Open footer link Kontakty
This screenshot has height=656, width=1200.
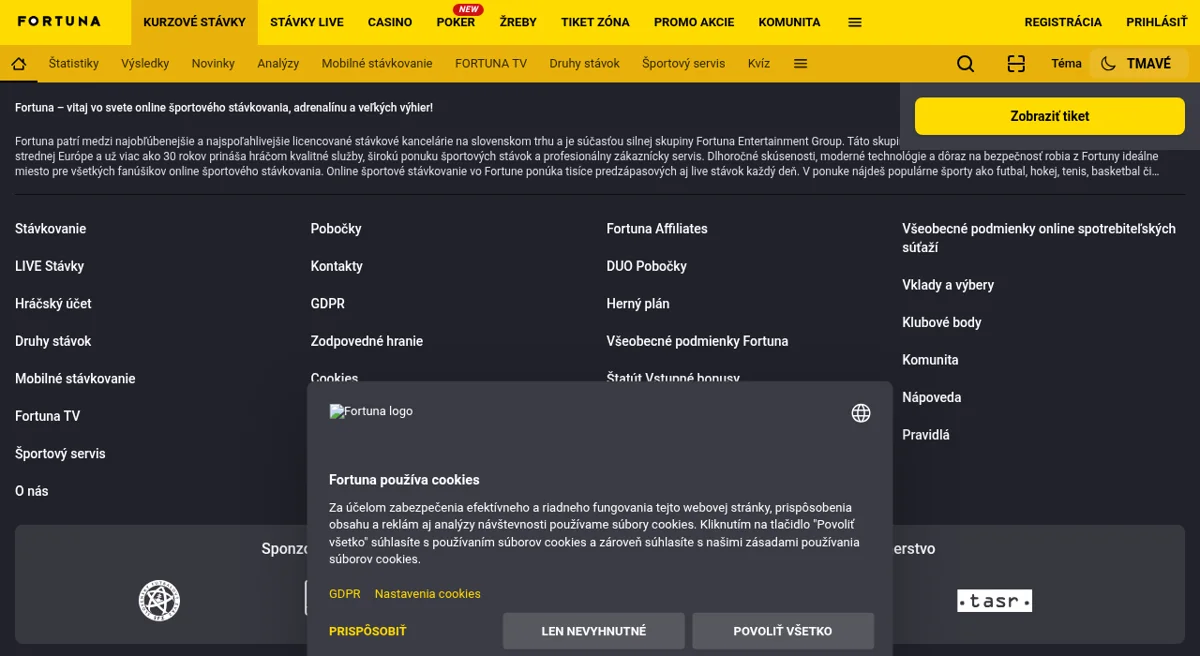(x=337, y=266)
